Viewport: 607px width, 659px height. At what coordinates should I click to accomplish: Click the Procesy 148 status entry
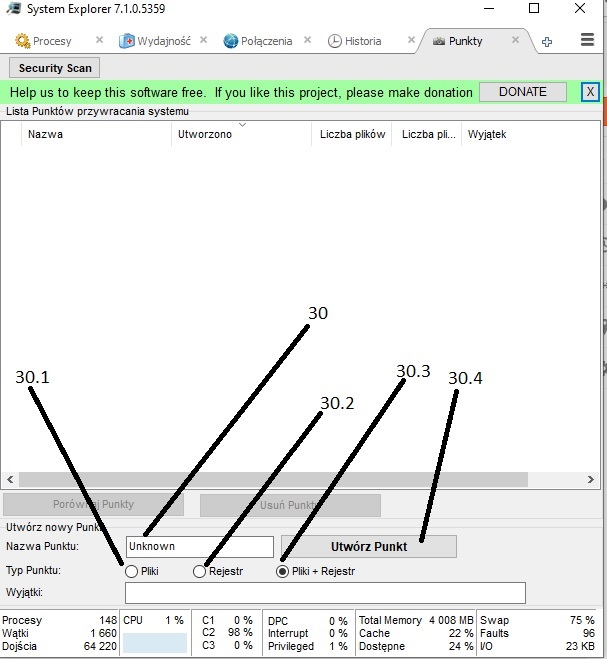[x=59, y=620]
